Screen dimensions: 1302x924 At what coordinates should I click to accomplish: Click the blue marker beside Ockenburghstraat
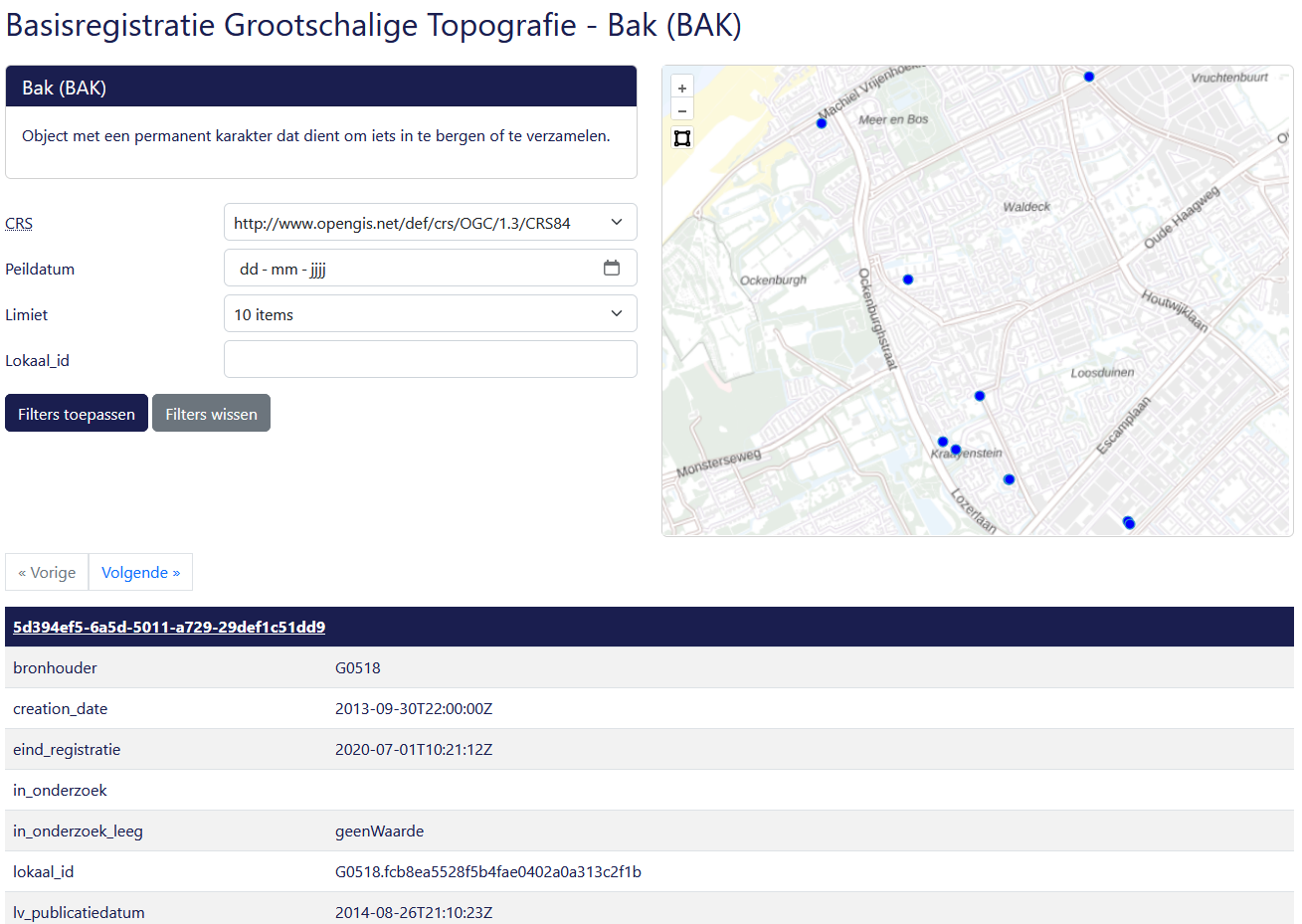[x=908, y=279]
